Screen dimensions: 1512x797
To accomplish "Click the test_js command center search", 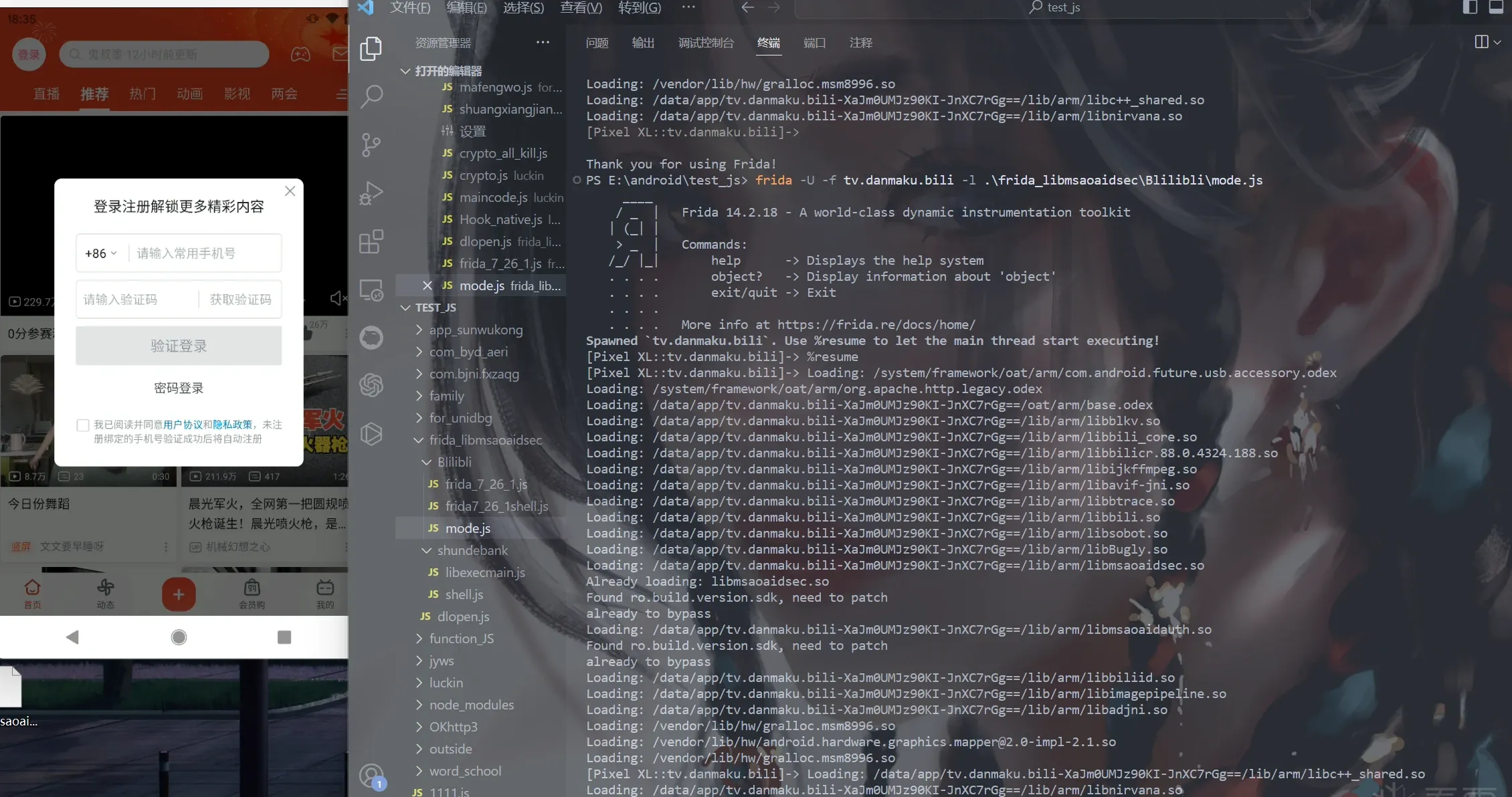I will pyautogui.click(x=1052, y=7).
